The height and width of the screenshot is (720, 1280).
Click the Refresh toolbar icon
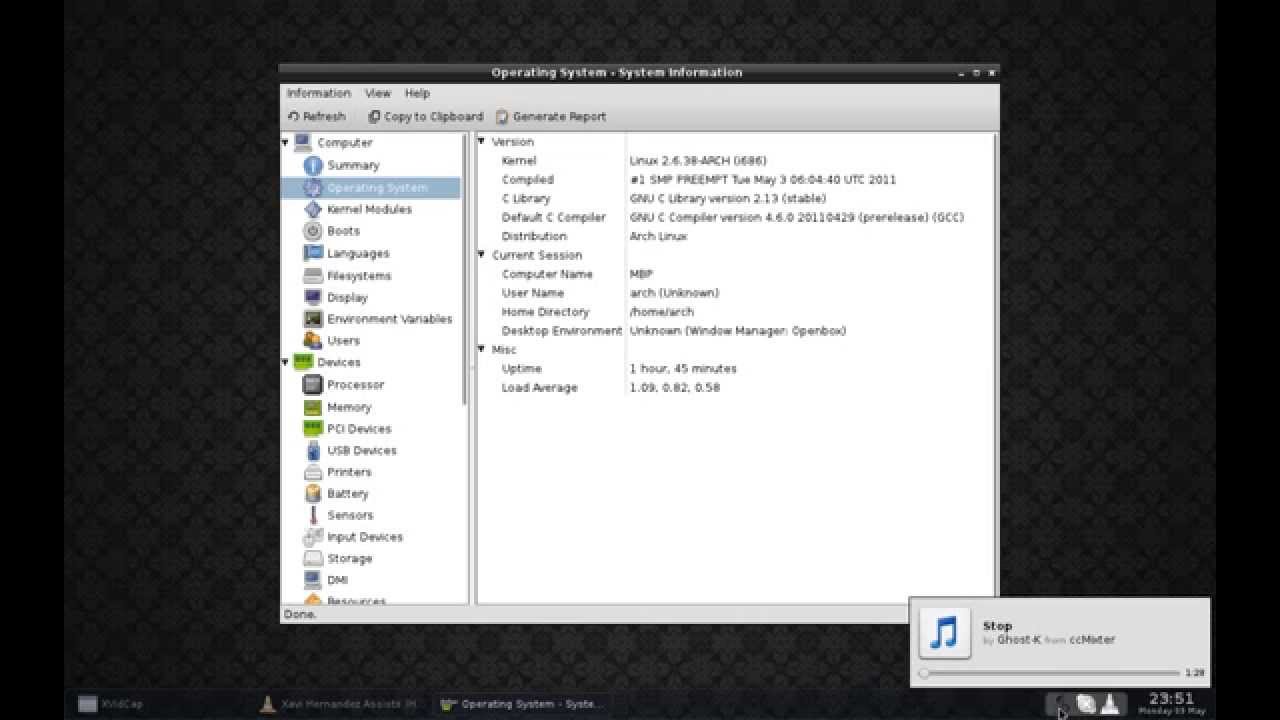coord(293,117)
